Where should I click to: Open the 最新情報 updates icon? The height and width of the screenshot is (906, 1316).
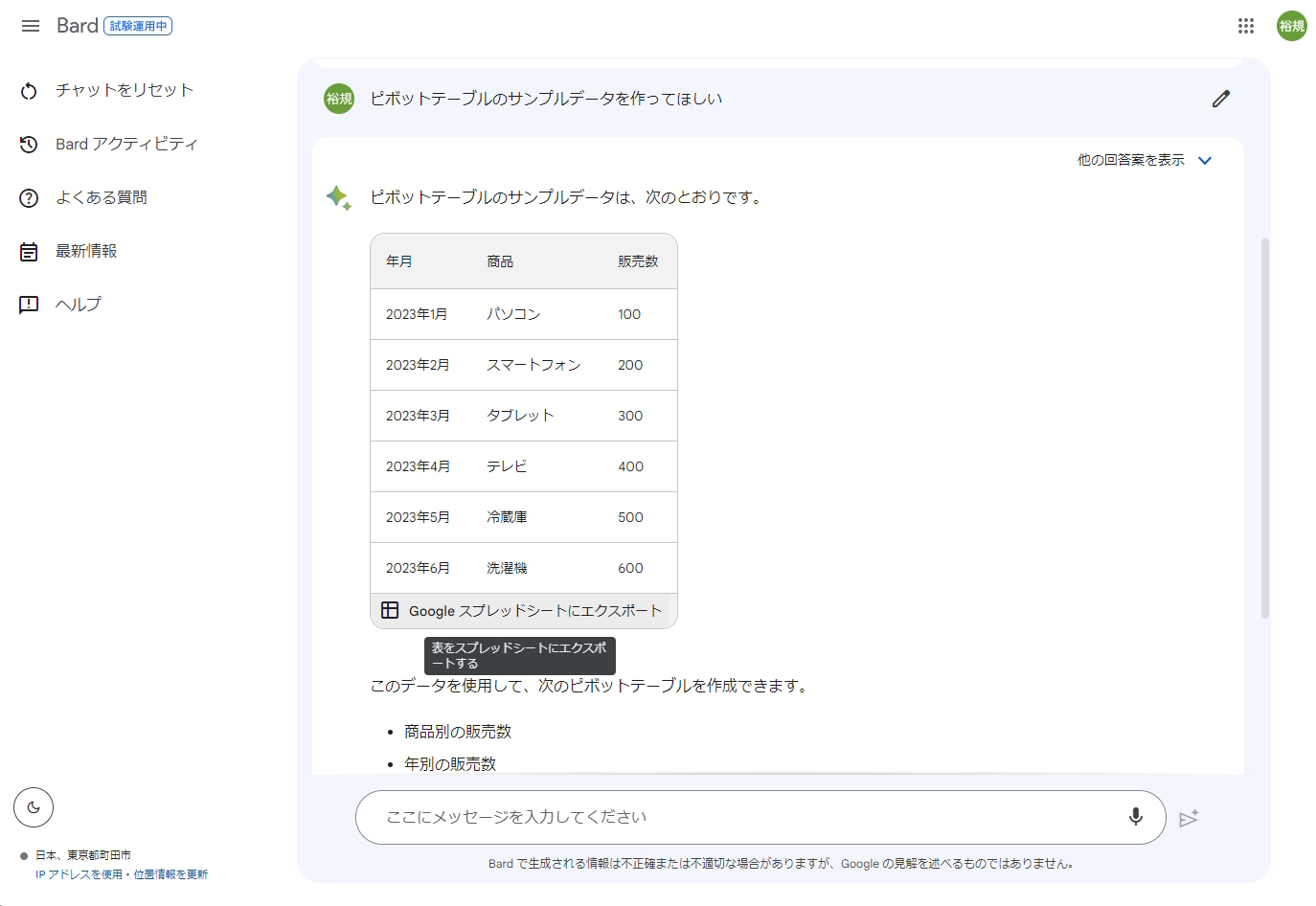pos(29,250)
